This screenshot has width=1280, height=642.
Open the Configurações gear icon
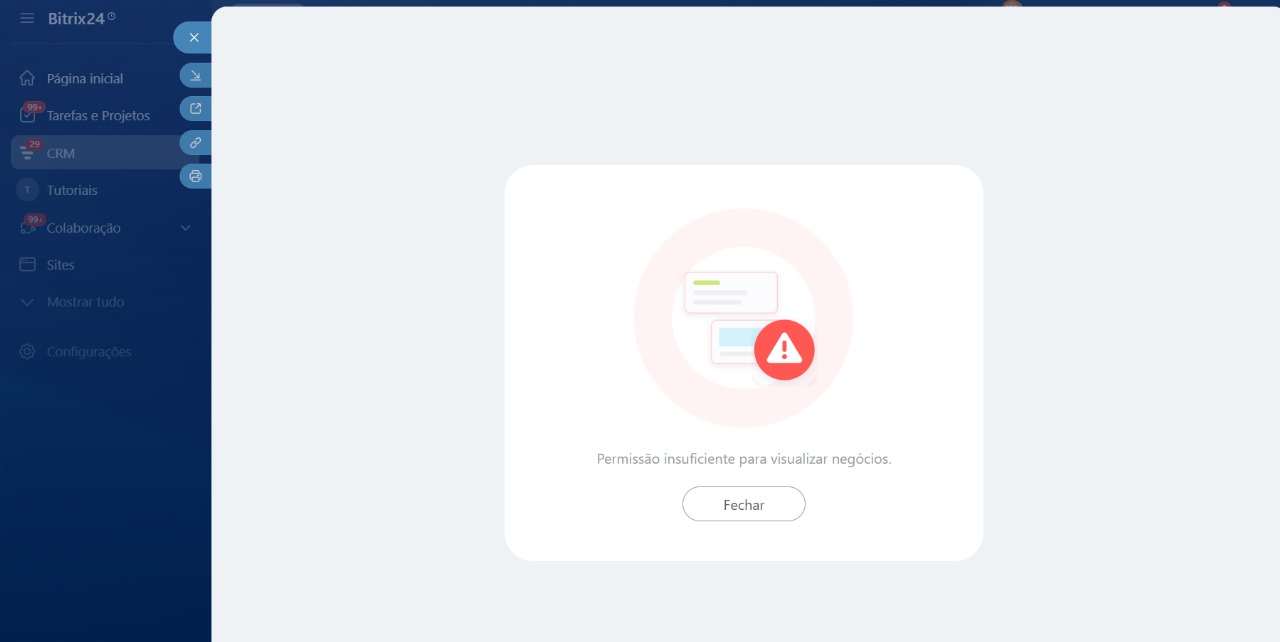click(x=27, y=352)
